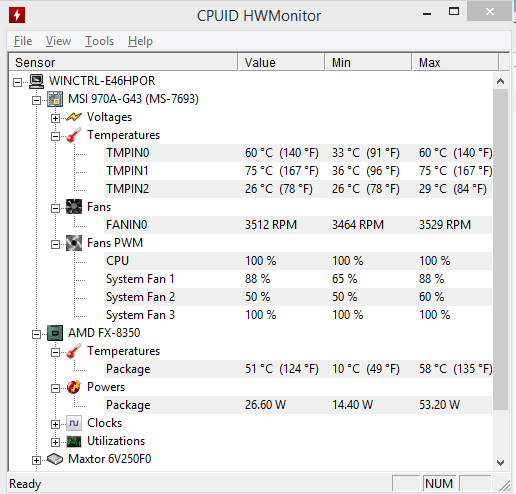Select the System Fan 3 row
Viewport: 516px width, 494px height.
(298, 315)
